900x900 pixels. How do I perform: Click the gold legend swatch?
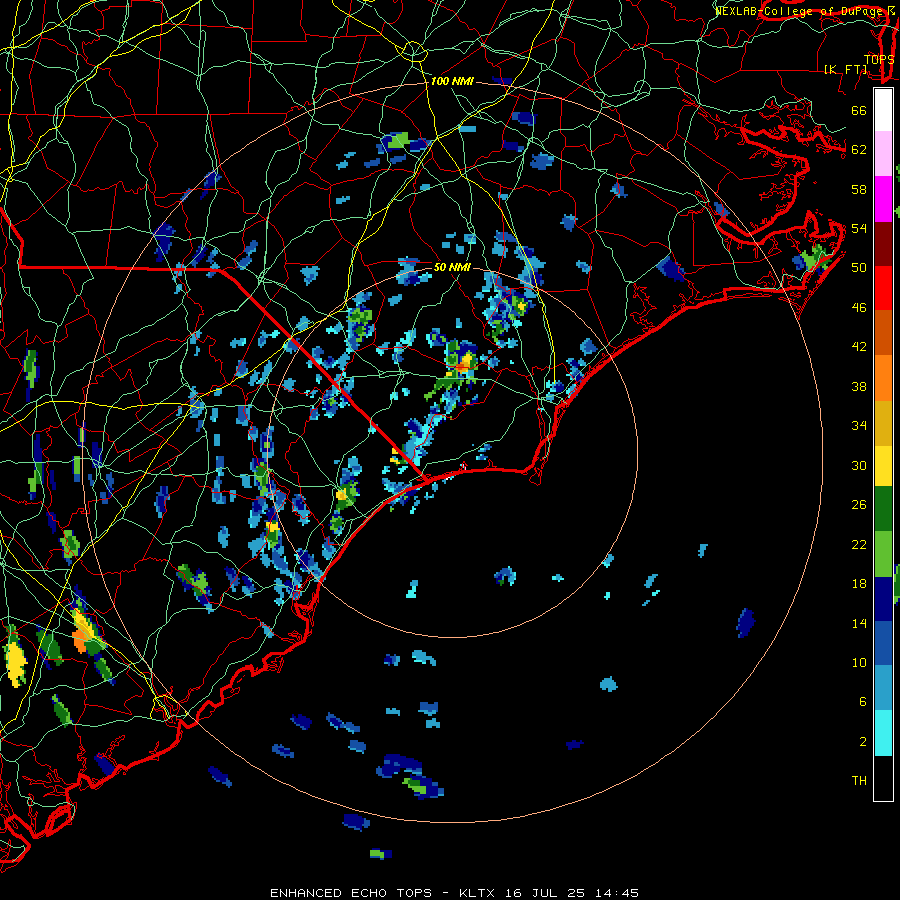pos(883,424)
